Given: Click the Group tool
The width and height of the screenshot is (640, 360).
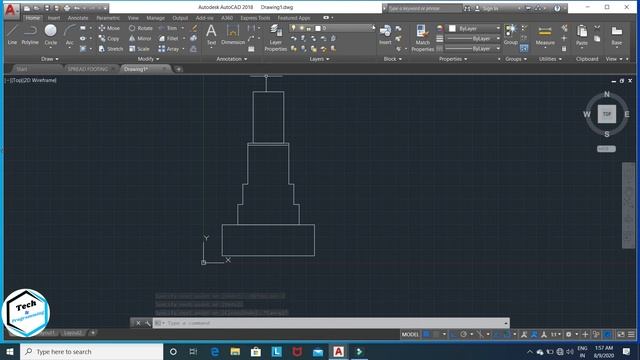Looking at the screenshot, I should [x=510, y=34].
